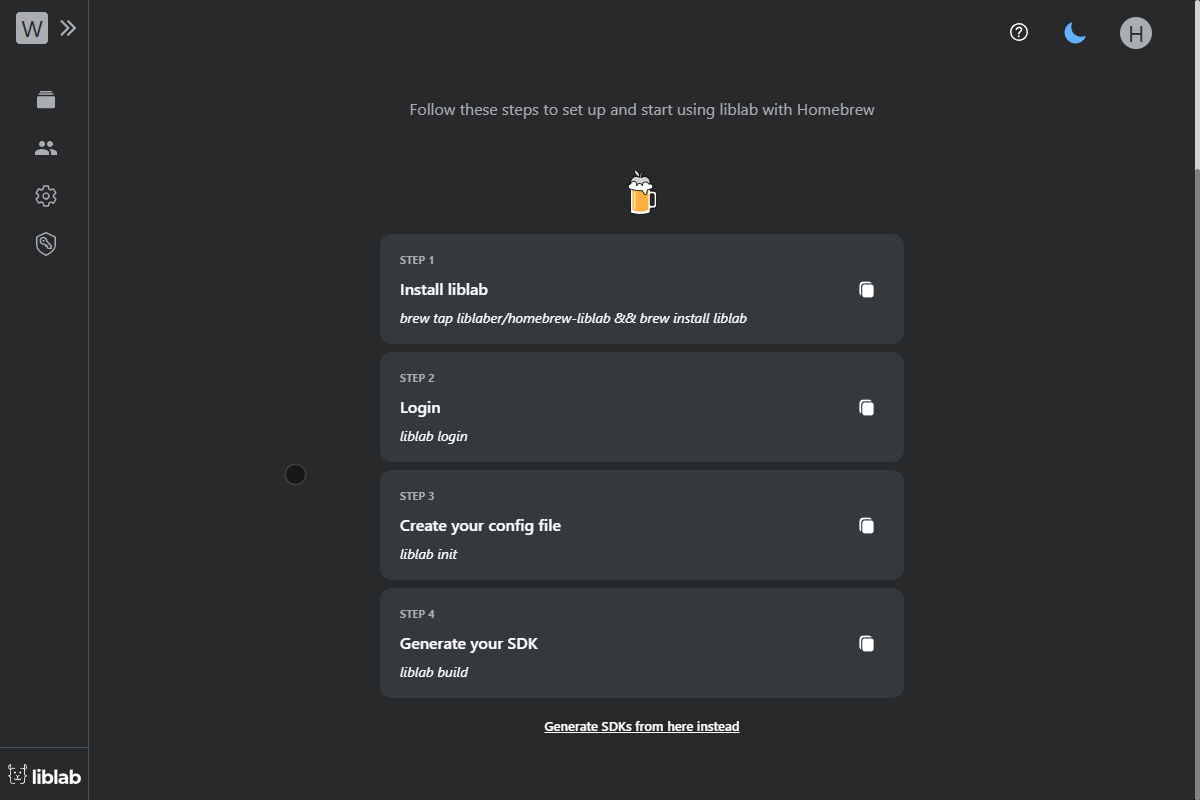
Task: Open the settings gear icon in sidebar
Action: 45,196
